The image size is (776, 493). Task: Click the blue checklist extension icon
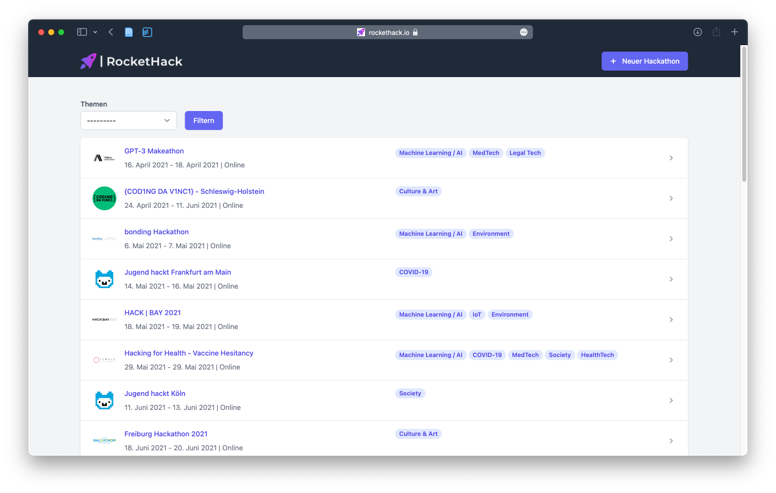click(147, 32)
